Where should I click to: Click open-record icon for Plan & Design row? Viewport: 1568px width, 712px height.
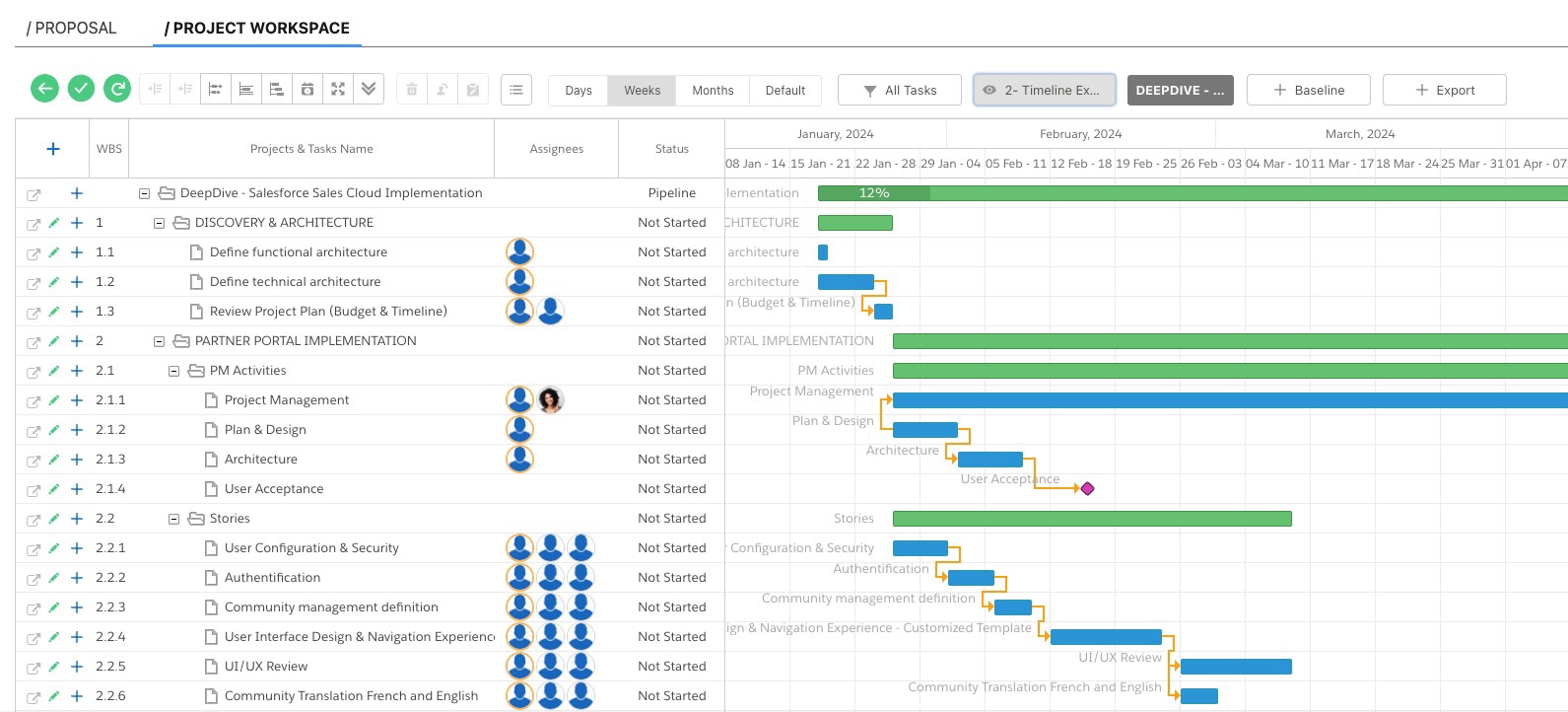34,431
